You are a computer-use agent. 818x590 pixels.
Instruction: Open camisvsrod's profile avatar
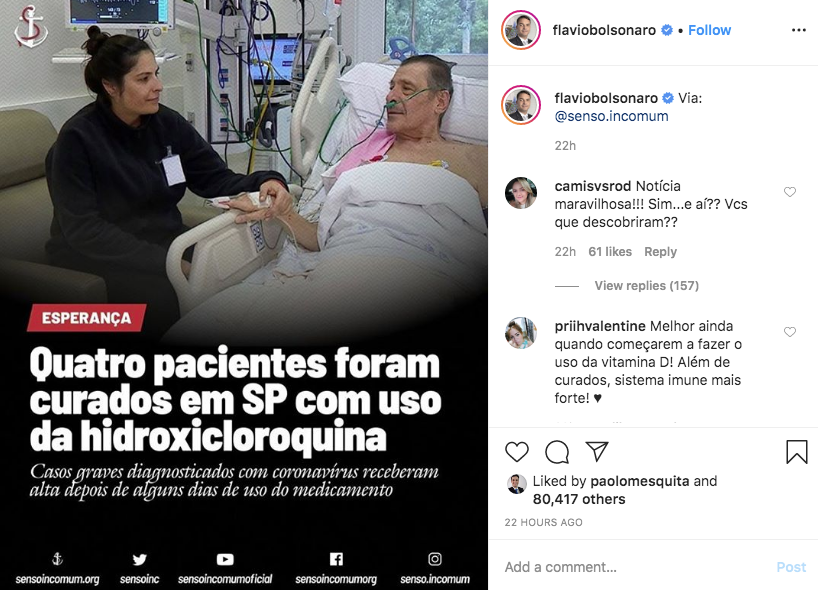521,192
